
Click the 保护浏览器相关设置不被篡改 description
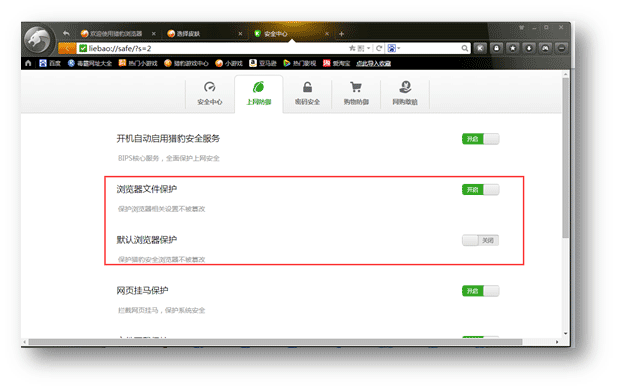pos(161,209)
